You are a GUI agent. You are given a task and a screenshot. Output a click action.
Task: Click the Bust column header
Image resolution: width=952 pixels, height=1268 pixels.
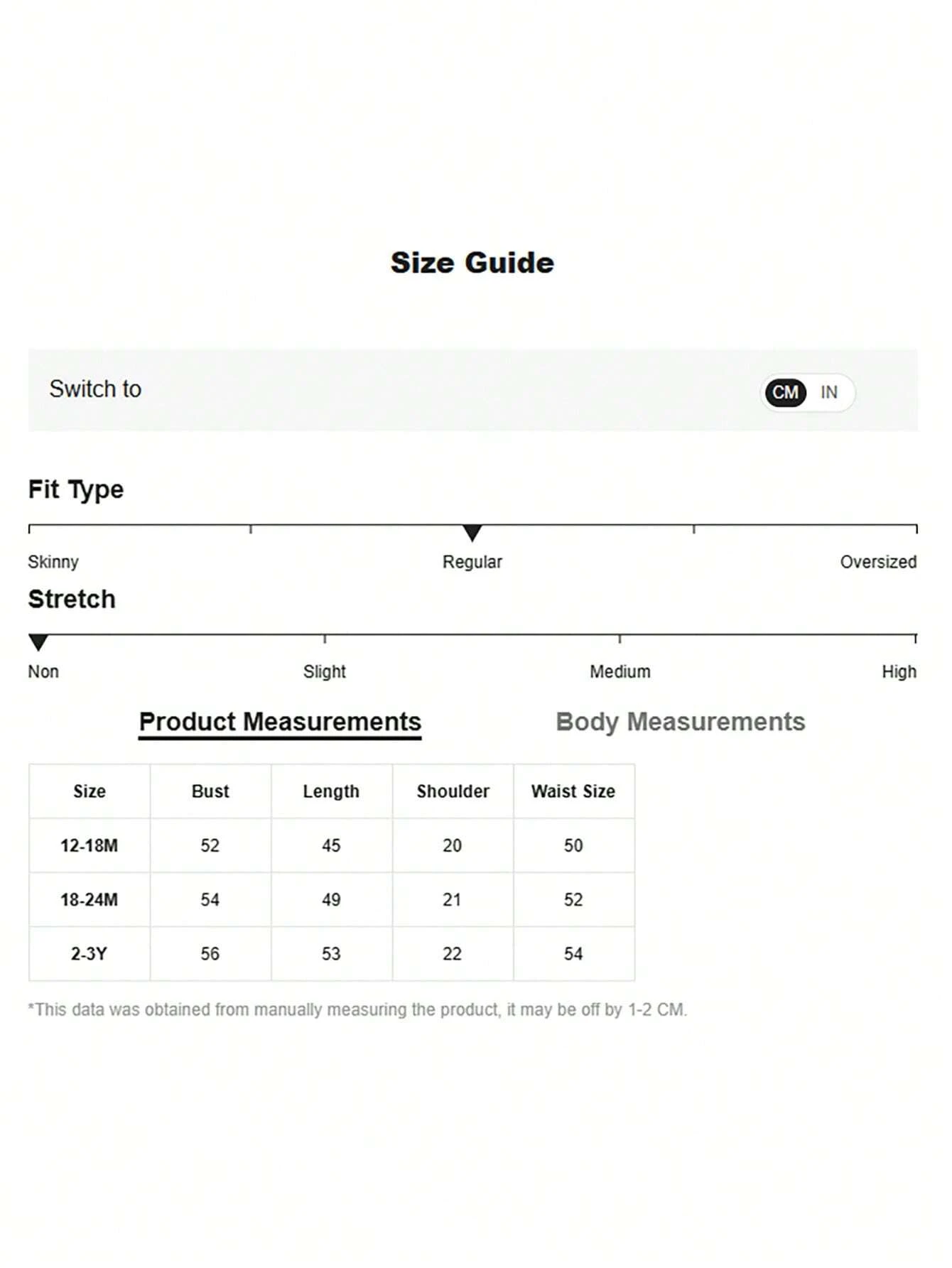pos(210,791)
